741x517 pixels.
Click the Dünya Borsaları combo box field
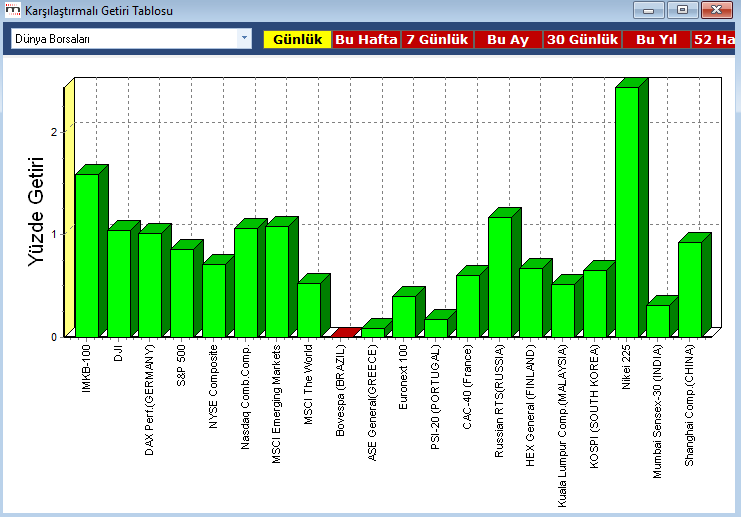131,39
